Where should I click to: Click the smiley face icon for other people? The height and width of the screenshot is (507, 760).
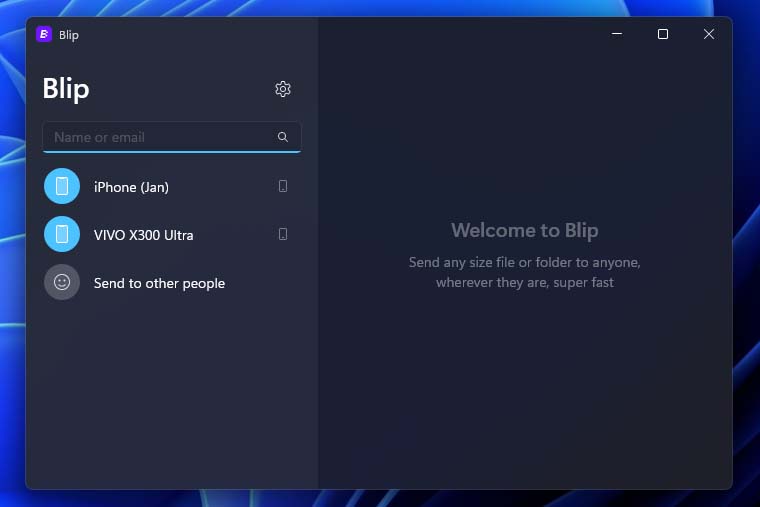[x=62, y=282]
